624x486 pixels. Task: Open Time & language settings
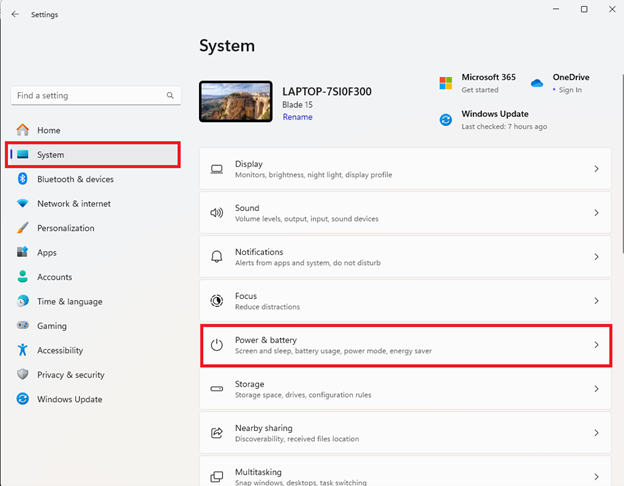[95, 301]
